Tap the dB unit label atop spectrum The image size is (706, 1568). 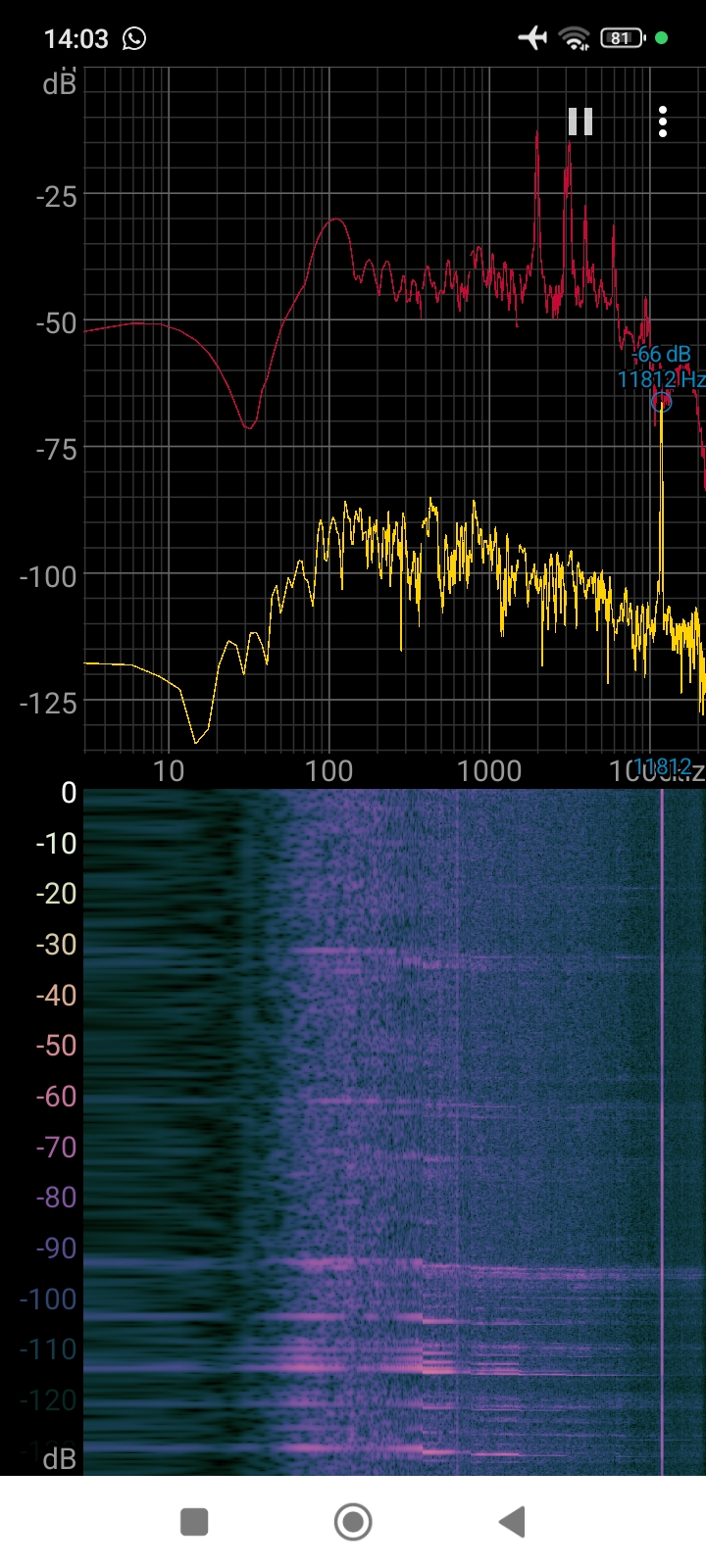tap(59, 84)
